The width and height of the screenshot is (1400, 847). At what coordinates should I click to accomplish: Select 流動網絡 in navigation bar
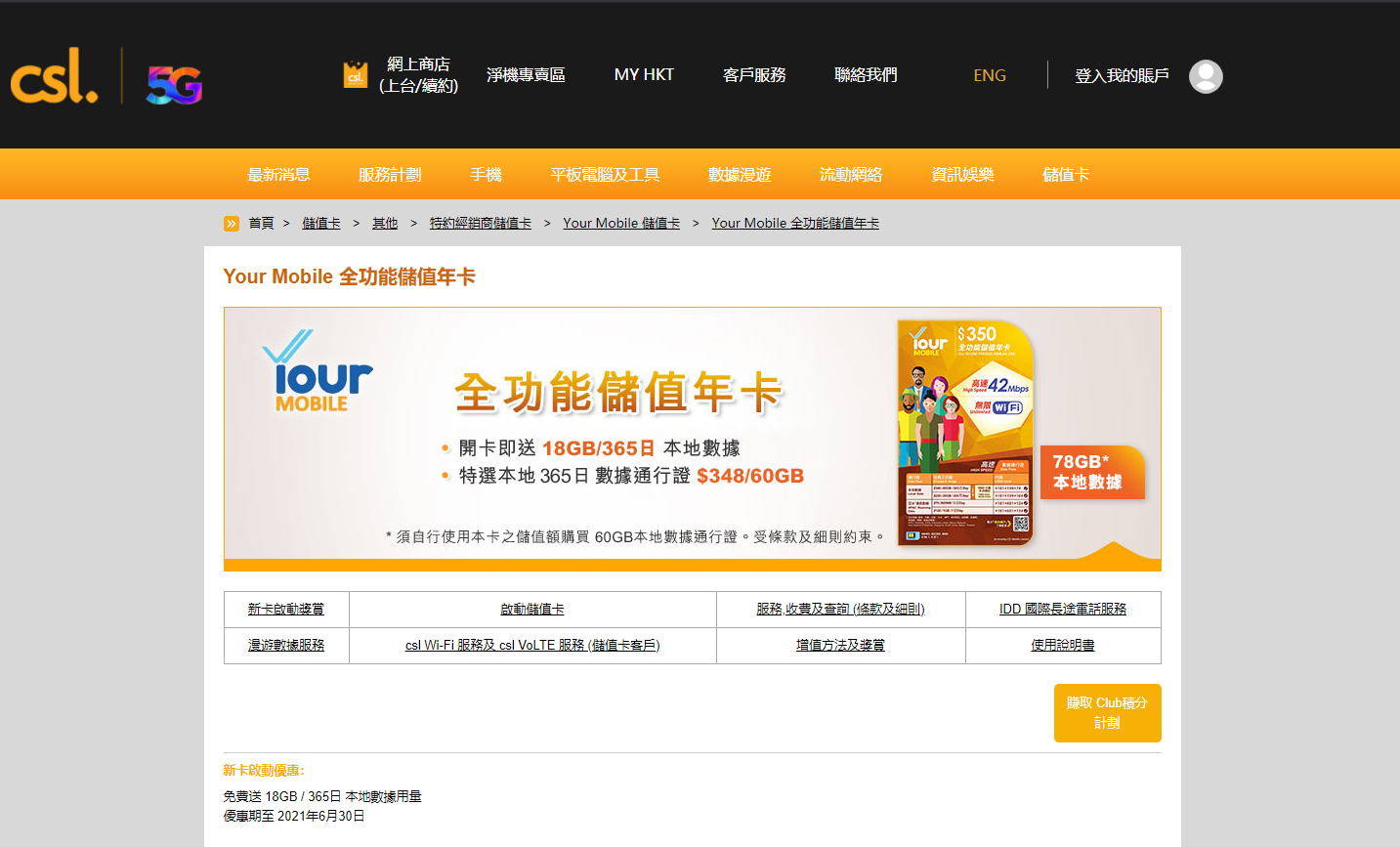[851, 175]
